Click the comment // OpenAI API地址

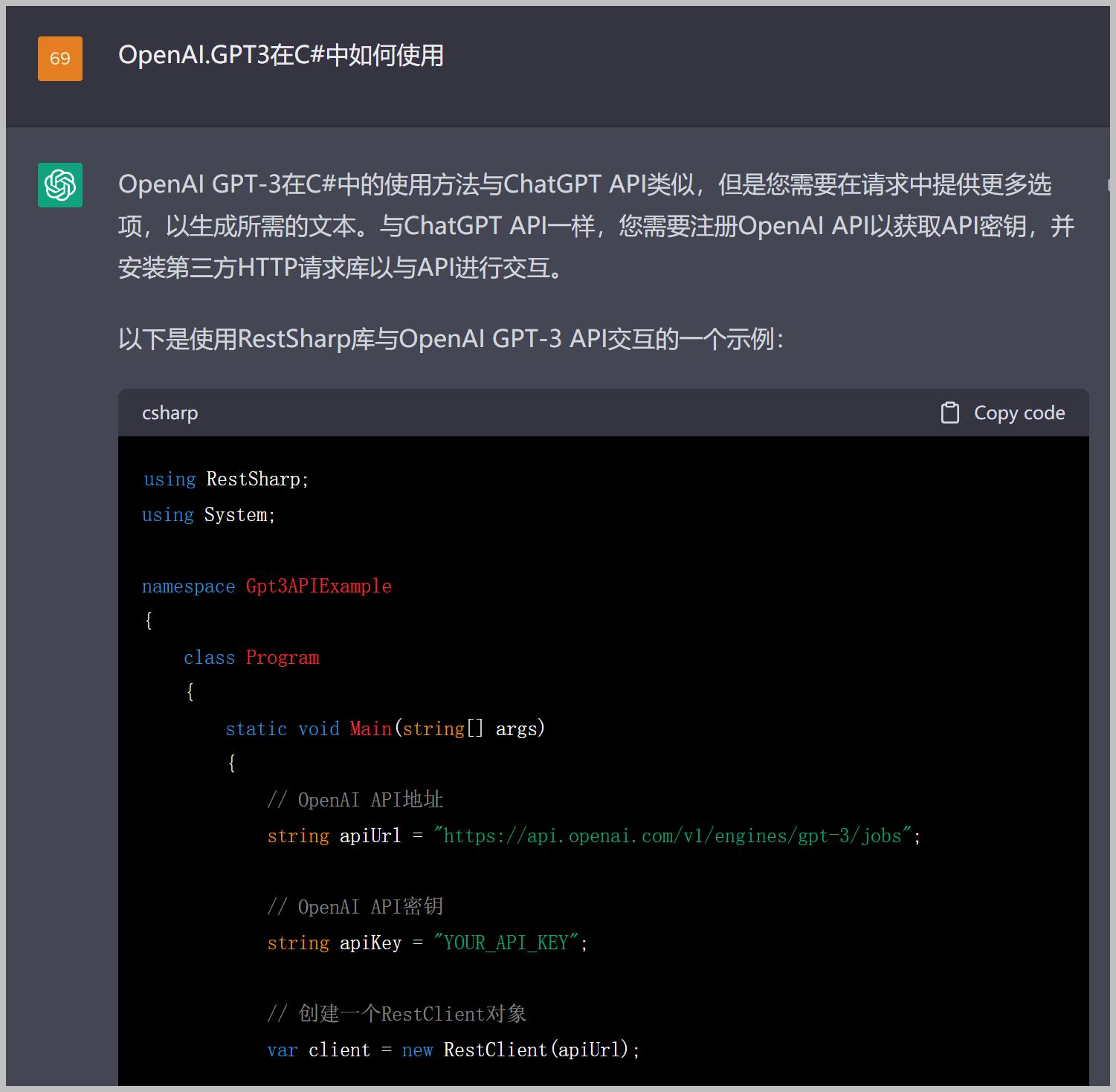[x=355, y=799]
